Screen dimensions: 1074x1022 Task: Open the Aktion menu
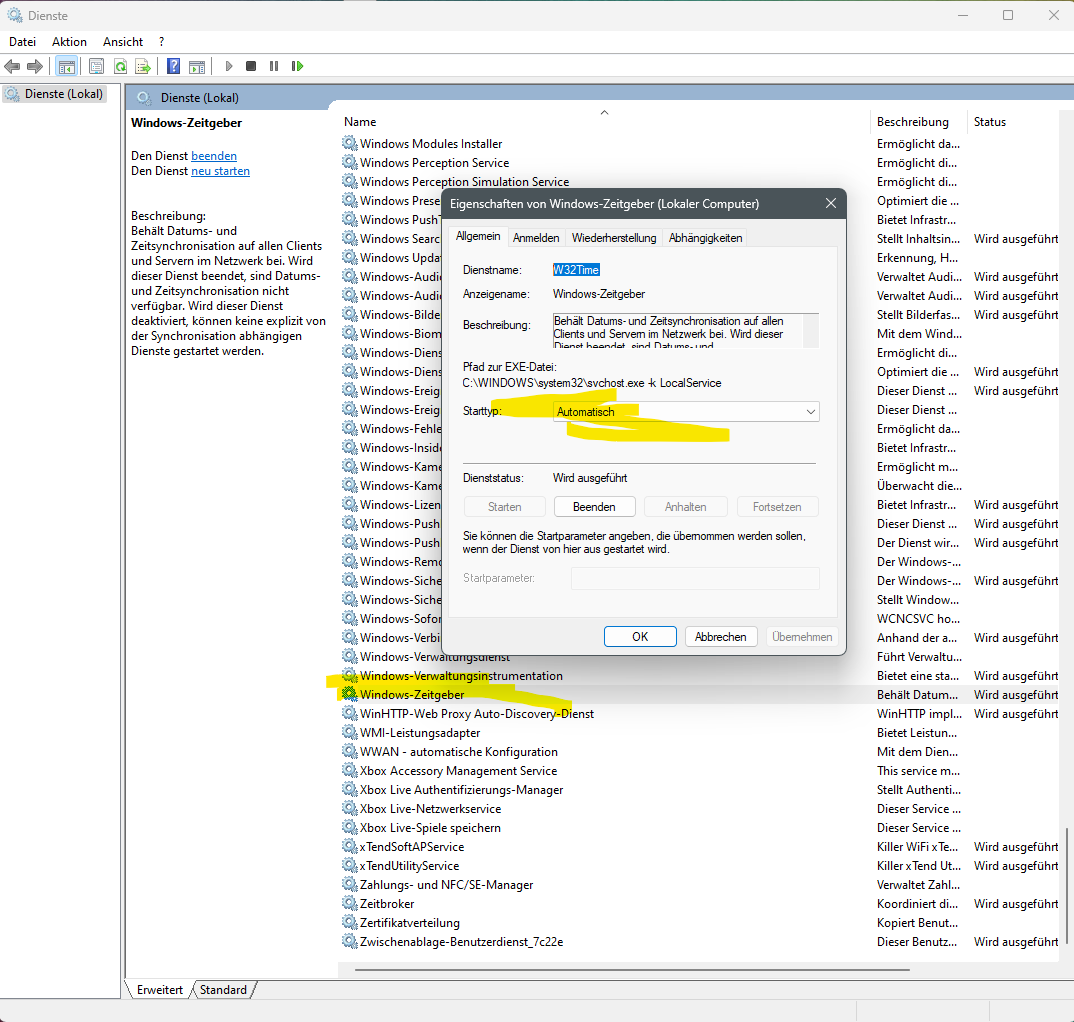pos(69,42)
